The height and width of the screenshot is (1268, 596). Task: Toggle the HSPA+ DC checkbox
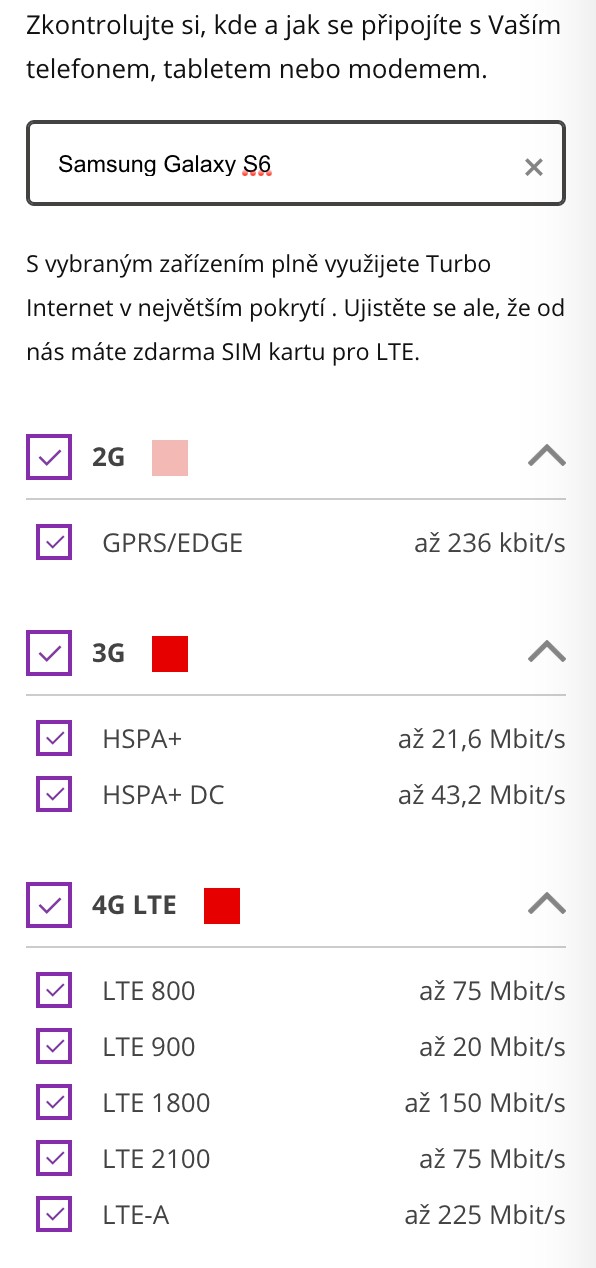(x=54, y=795)
